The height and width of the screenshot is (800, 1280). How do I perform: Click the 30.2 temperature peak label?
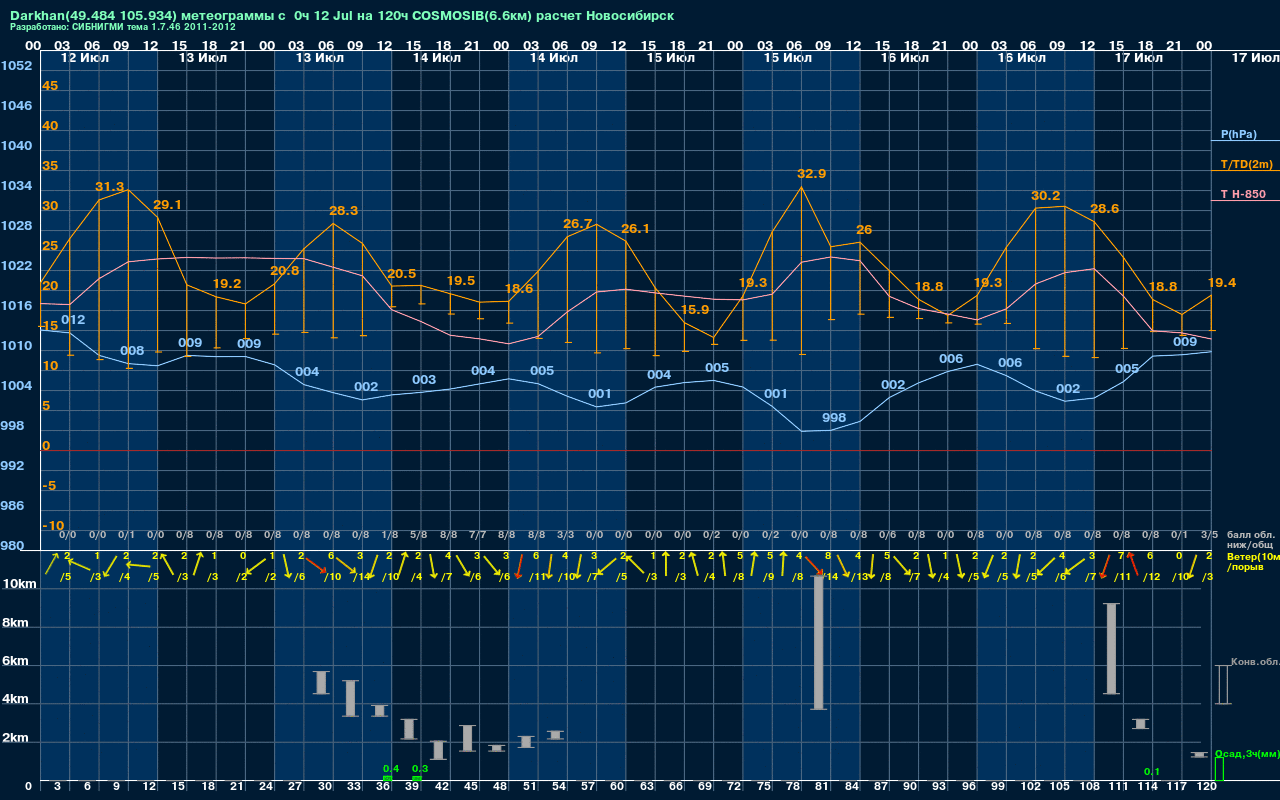1046,195
